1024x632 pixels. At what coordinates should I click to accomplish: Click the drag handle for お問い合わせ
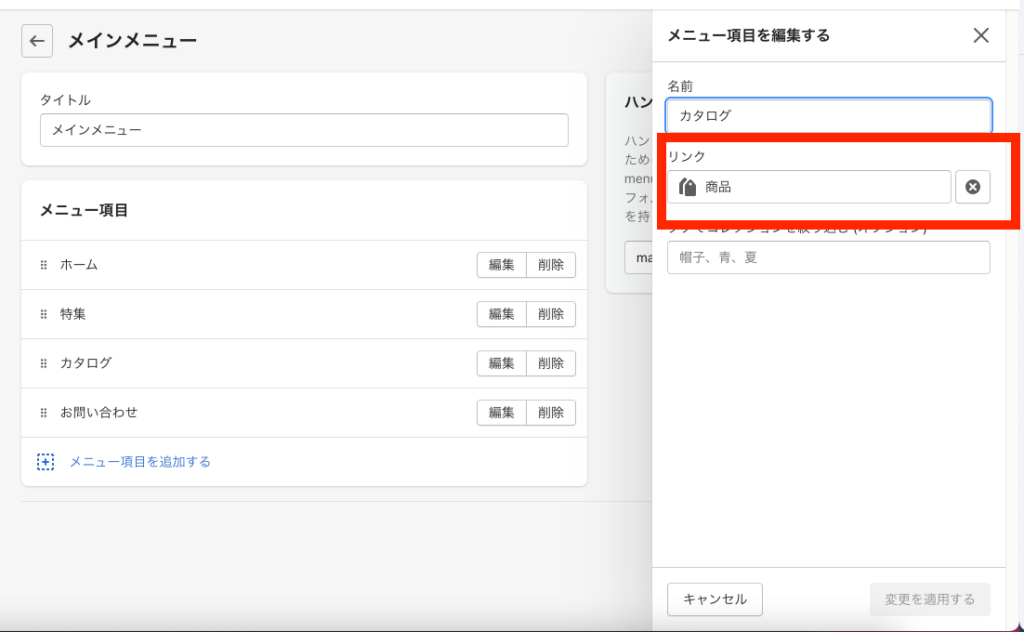(44, 412)
